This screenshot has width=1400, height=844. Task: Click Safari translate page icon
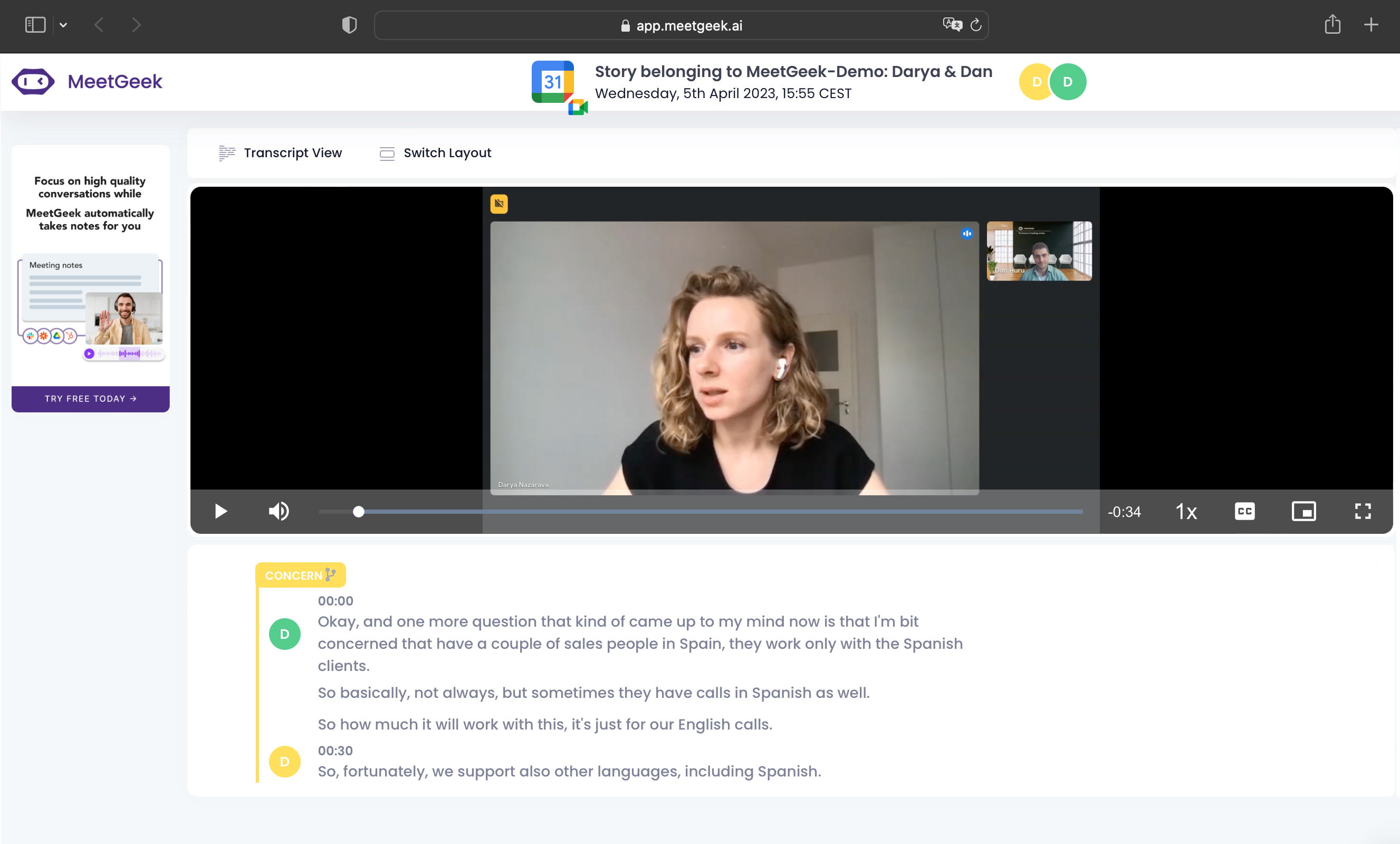pos(952,25)
